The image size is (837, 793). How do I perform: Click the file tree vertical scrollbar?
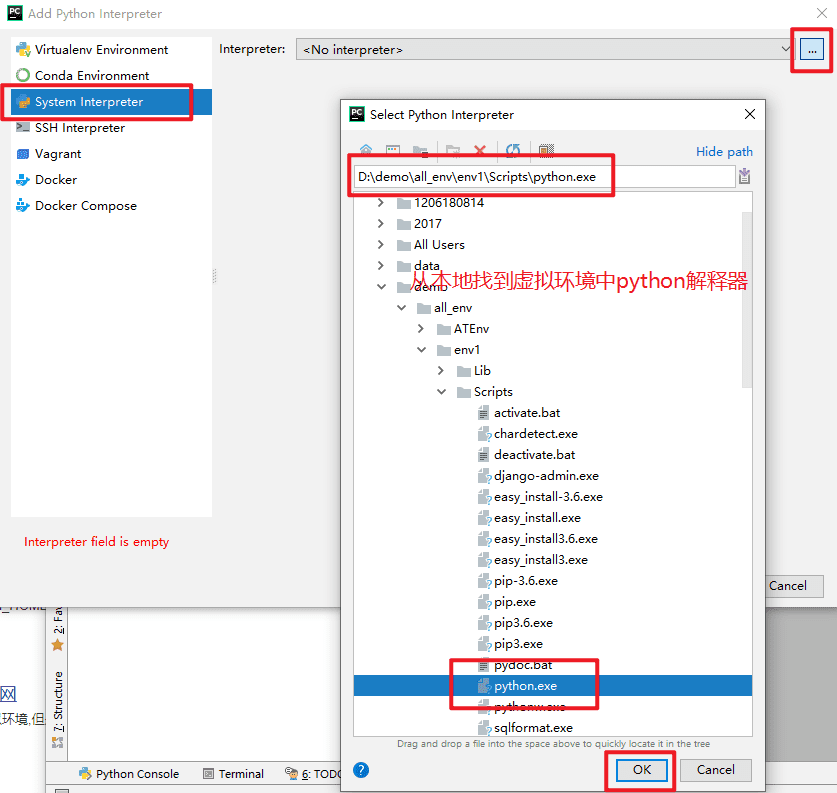tap(747, 299)
